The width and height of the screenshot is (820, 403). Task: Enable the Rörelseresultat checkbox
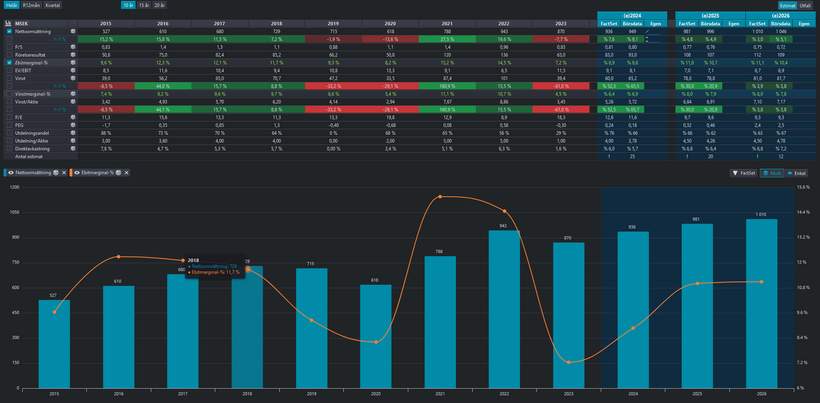(9, 54)
